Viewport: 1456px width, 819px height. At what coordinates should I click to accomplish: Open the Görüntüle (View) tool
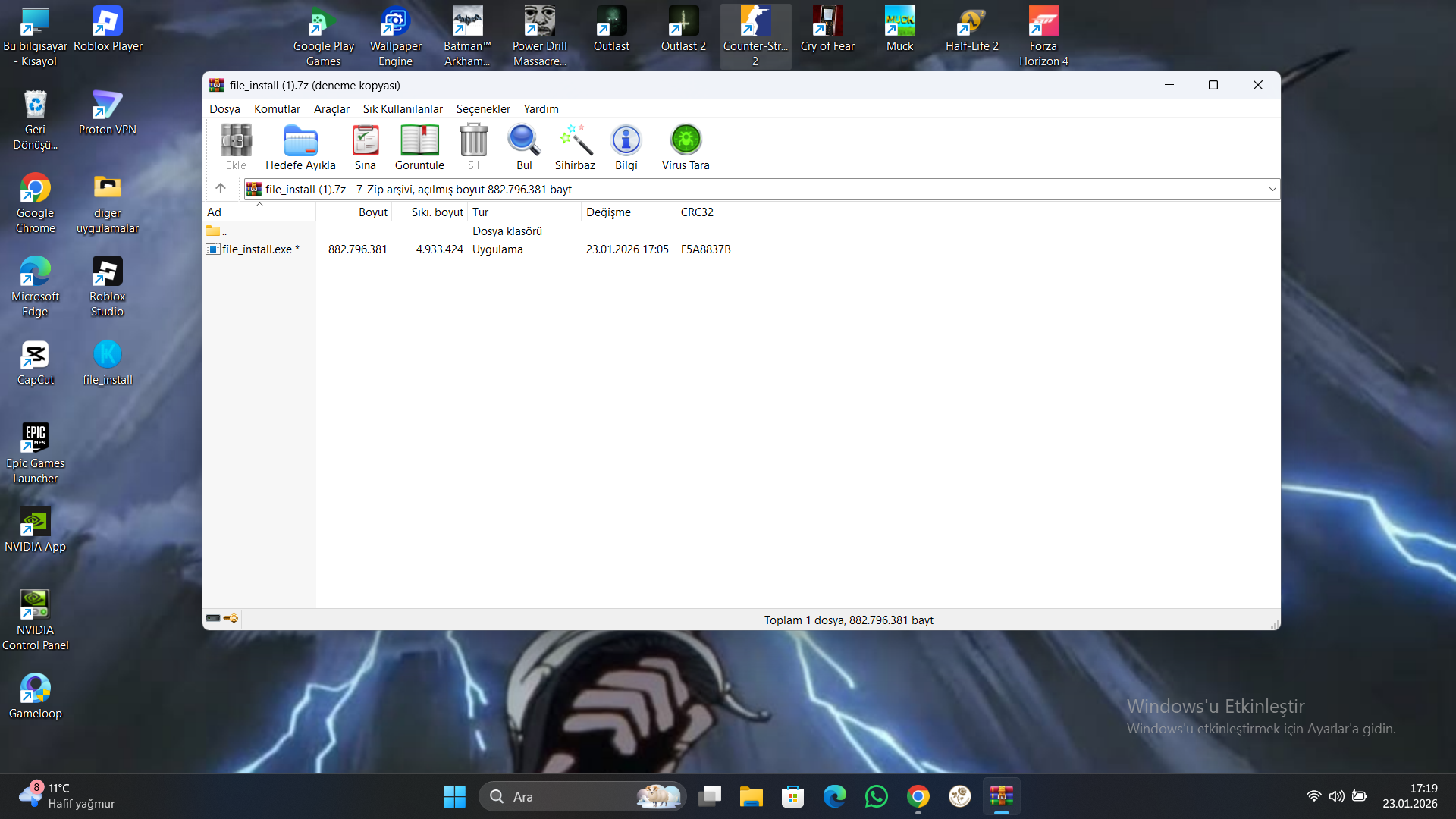(419, 147)
